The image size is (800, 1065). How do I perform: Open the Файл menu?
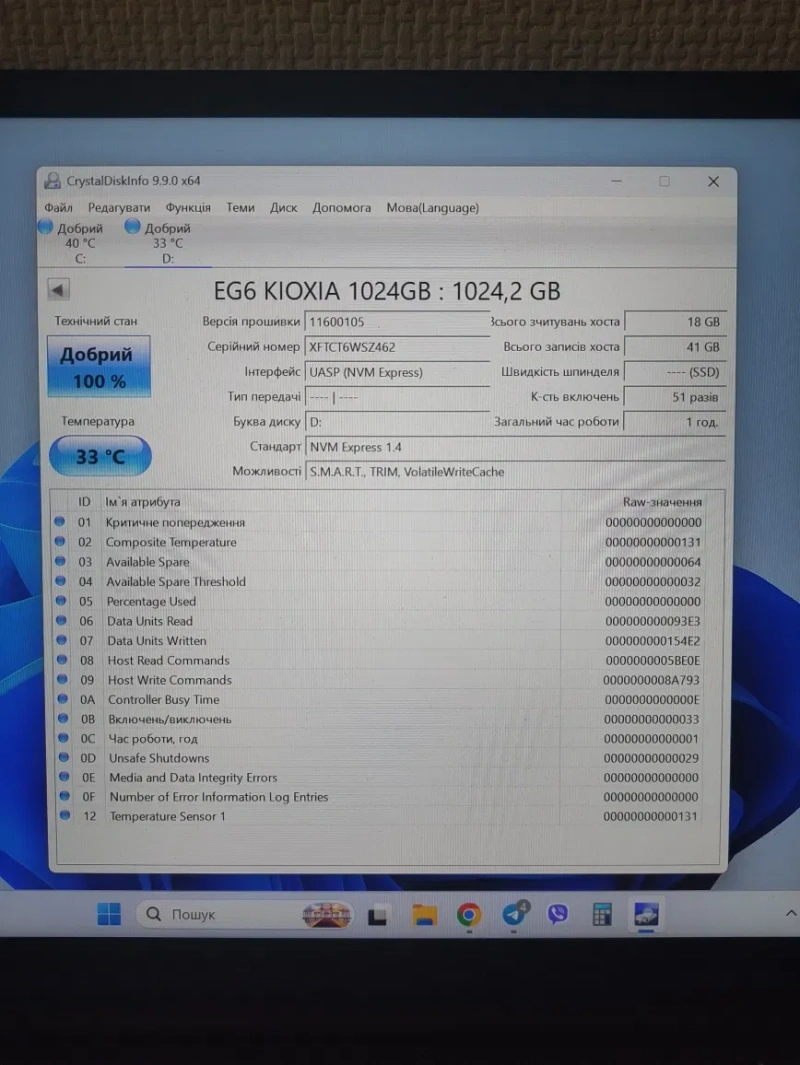click(x=58, y=208)
